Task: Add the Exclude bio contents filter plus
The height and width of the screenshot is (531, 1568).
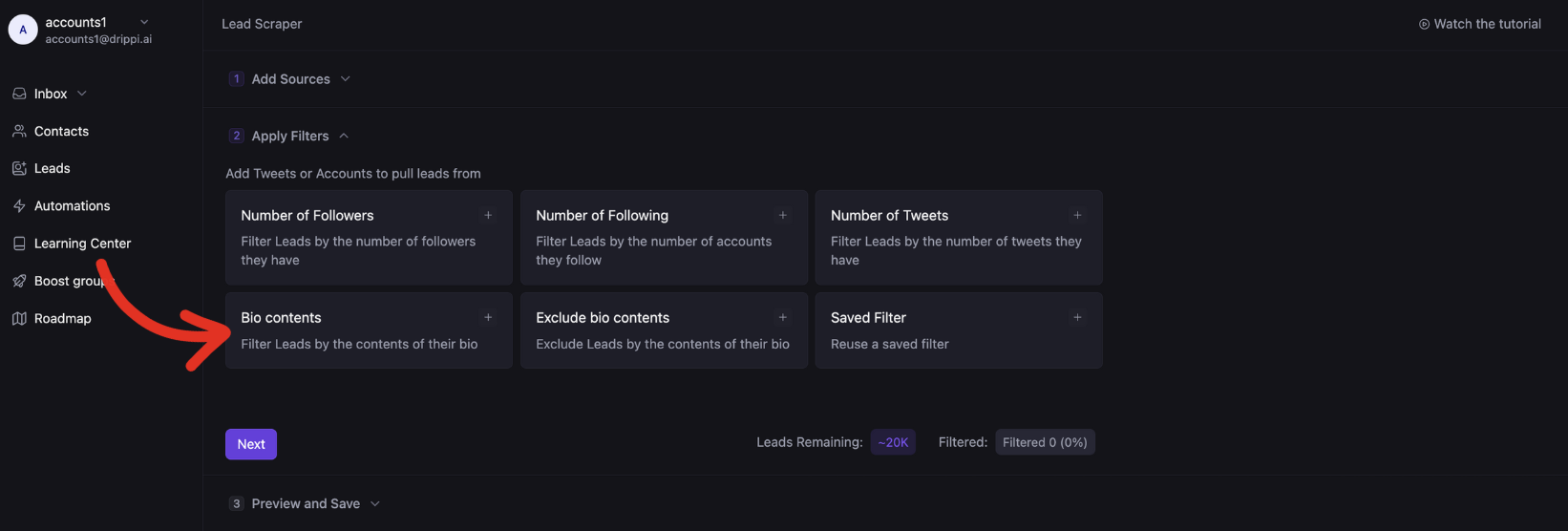Action: click(x=783, y=317)
